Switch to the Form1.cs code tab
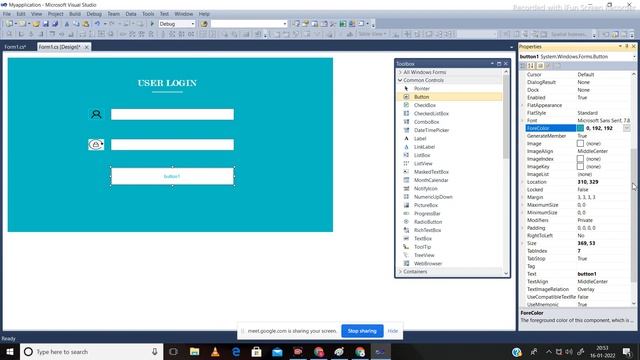 coord(15,47)
